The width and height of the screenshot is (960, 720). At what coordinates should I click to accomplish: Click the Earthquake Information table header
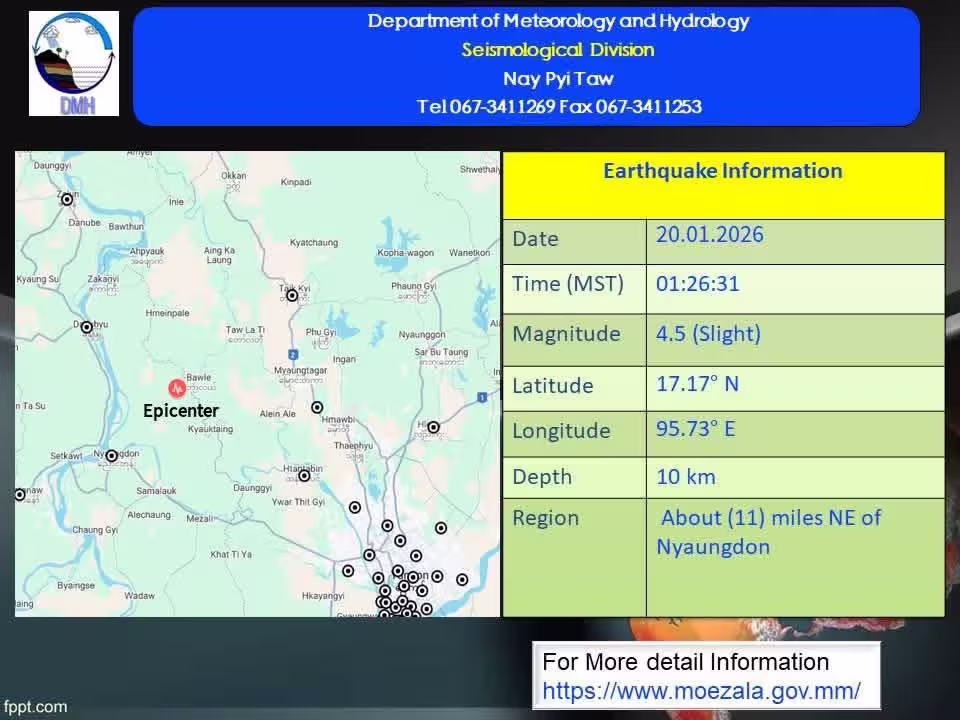click(722, 171)
